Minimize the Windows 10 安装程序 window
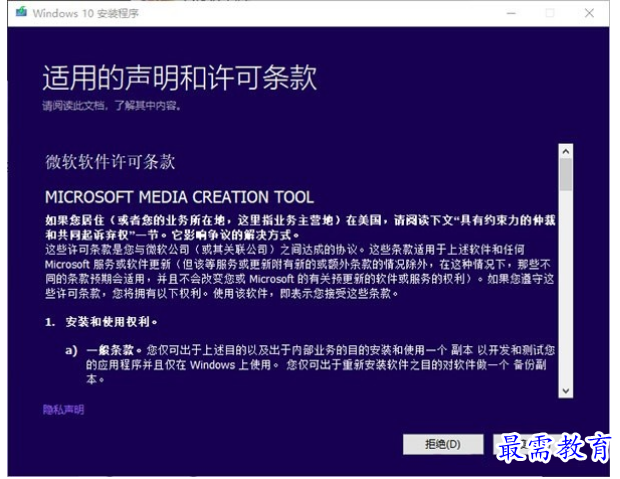620x479 pixels. tap(511, 13)
